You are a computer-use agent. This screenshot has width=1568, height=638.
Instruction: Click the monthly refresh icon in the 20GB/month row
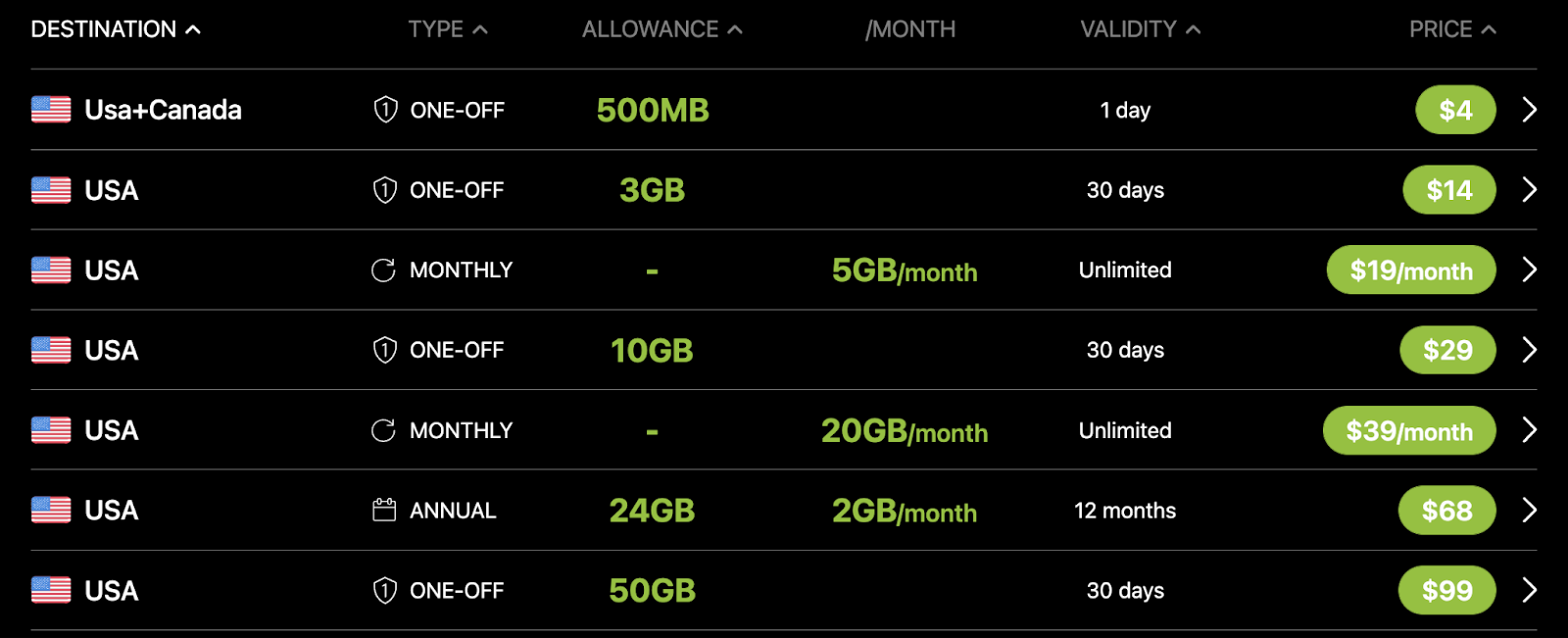tap(383, 430)
